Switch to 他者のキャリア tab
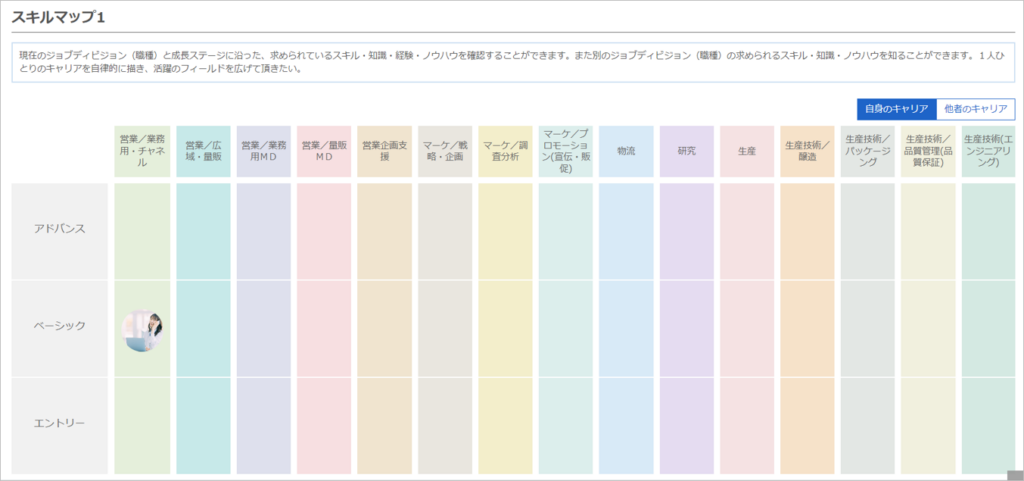The width and height of the screenshot is (1024, 481). 976,109
